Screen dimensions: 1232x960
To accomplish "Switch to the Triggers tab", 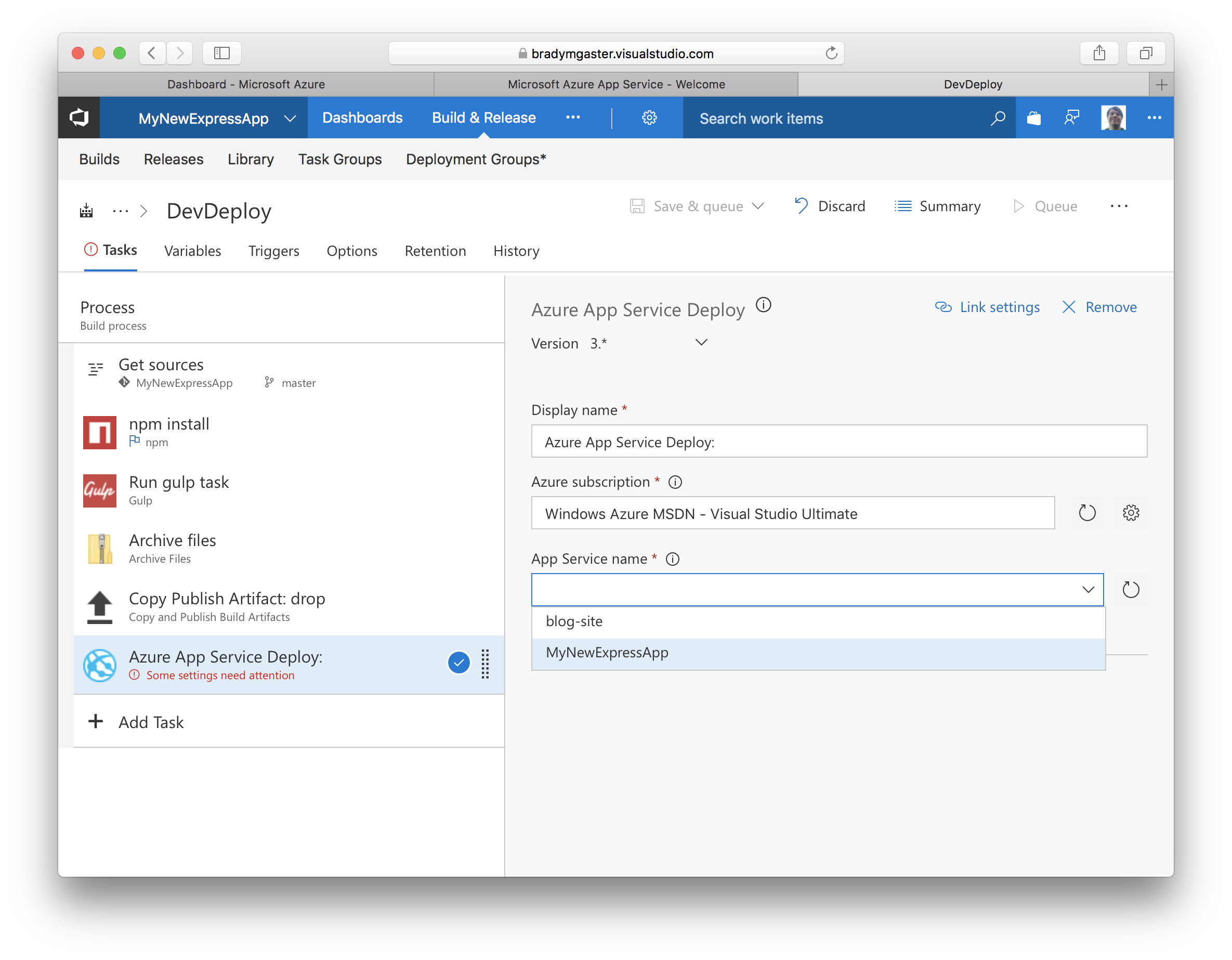I will tap(273, 251).
